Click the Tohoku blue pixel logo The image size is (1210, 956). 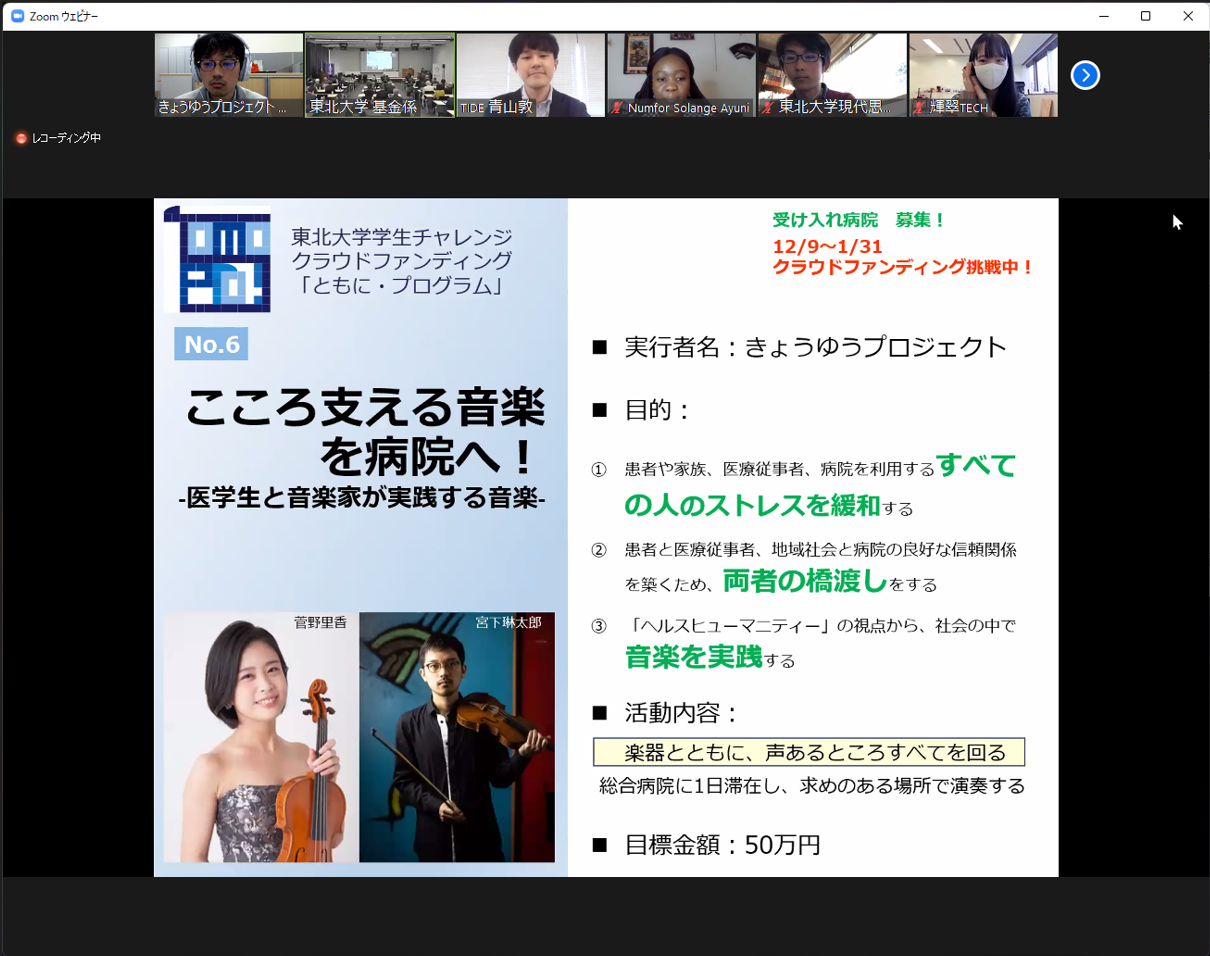(217, 259)
